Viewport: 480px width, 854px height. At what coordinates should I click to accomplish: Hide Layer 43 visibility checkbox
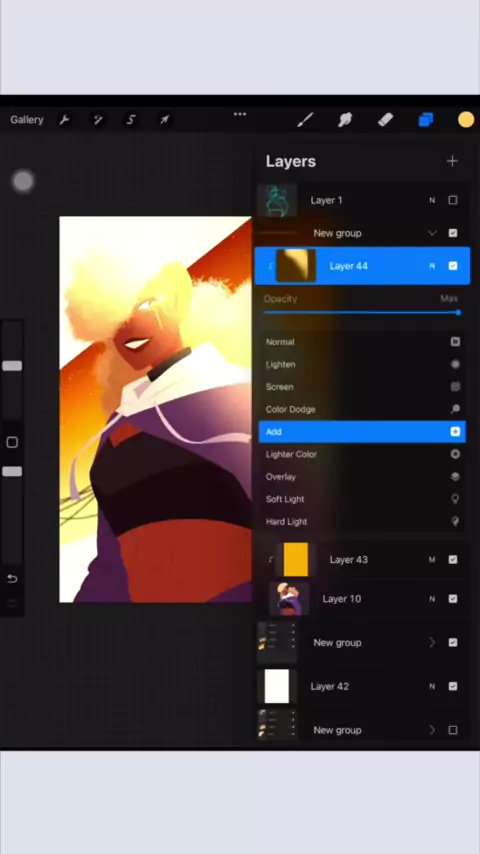pos(453,560)
